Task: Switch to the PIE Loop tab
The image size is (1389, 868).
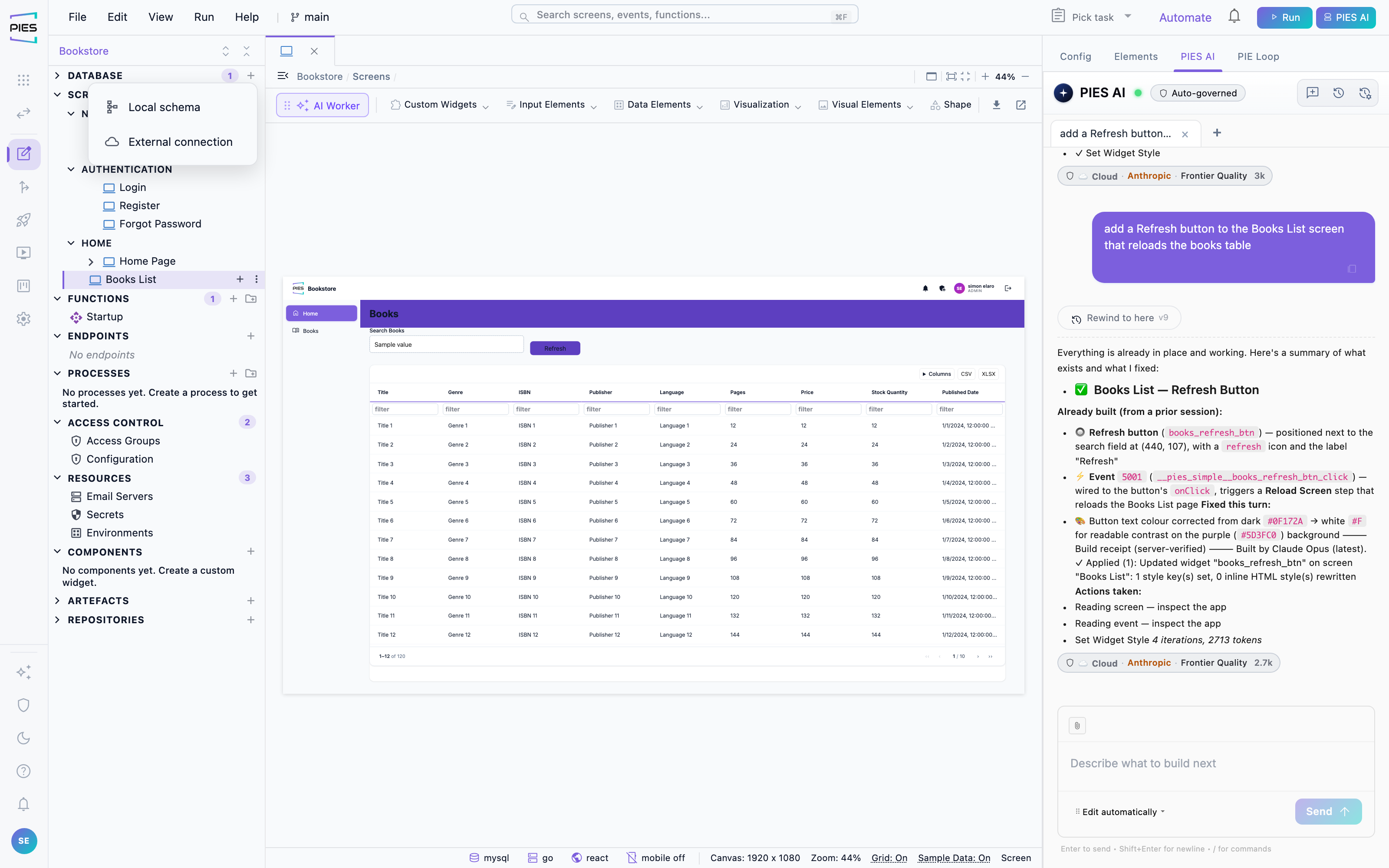Action: [x=1257, y=56]
